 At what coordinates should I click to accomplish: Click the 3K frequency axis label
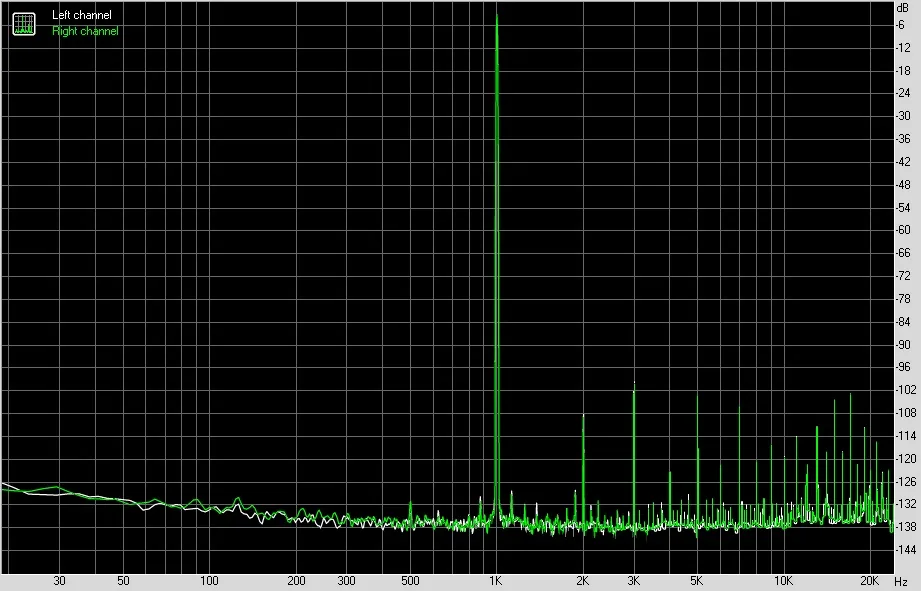pyautogui.click(x=633, y=581)
